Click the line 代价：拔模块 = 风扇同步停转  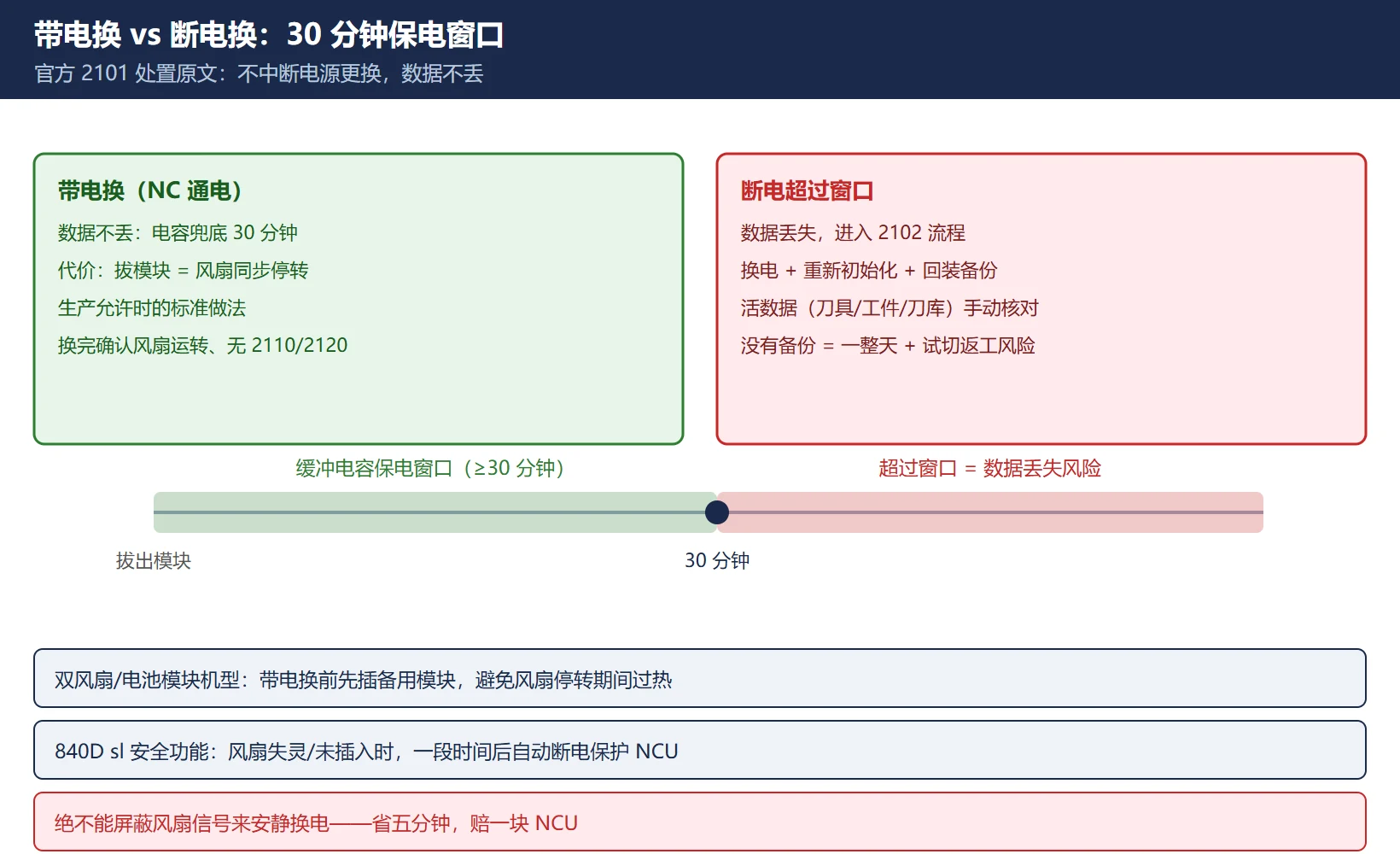[183, 270]
